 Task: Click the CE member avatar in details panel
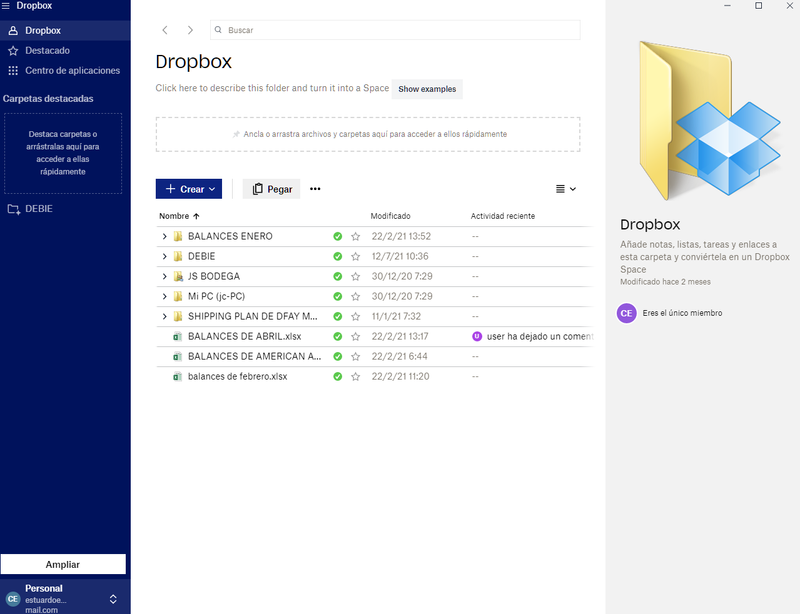click(627, 313)
